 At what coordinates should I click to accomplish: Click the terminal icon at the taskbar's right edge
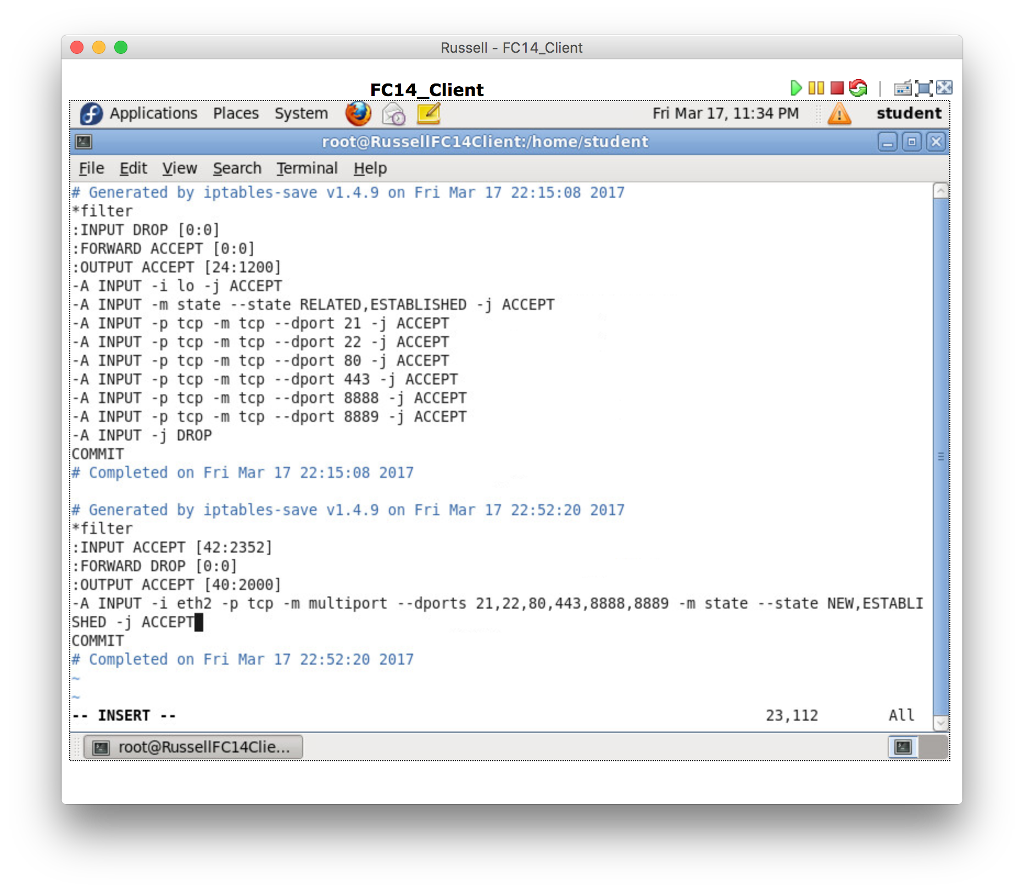click(x=903, y=747)
